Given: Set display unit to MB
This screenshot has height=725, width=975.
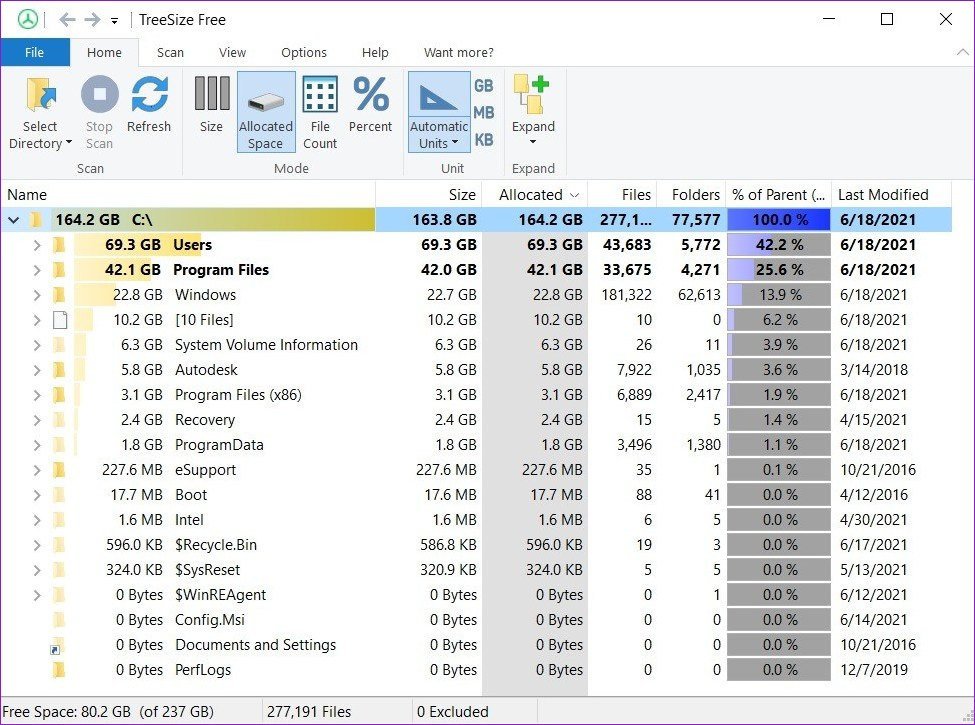Looking at the screenshot, I should click(x=484, y=113).
